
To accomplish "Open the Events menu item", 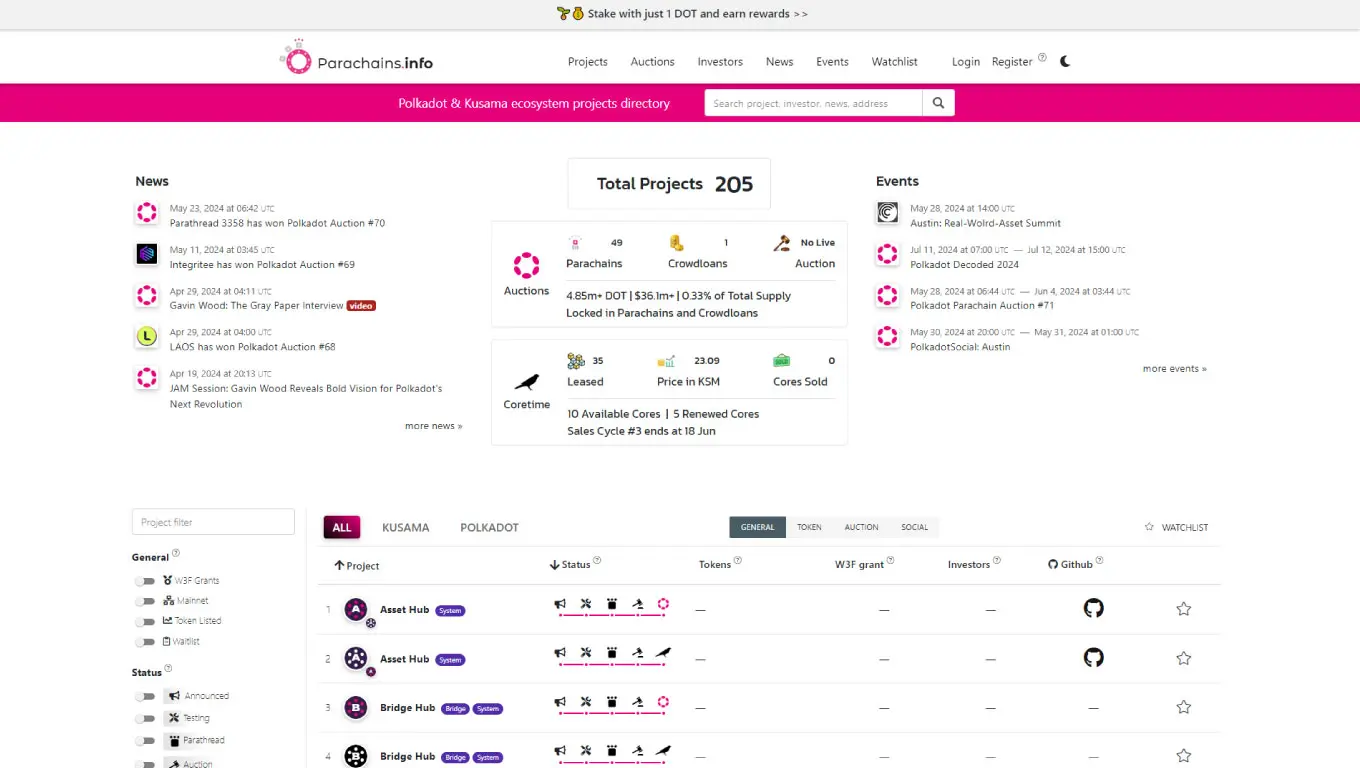I will click(832, 62).
